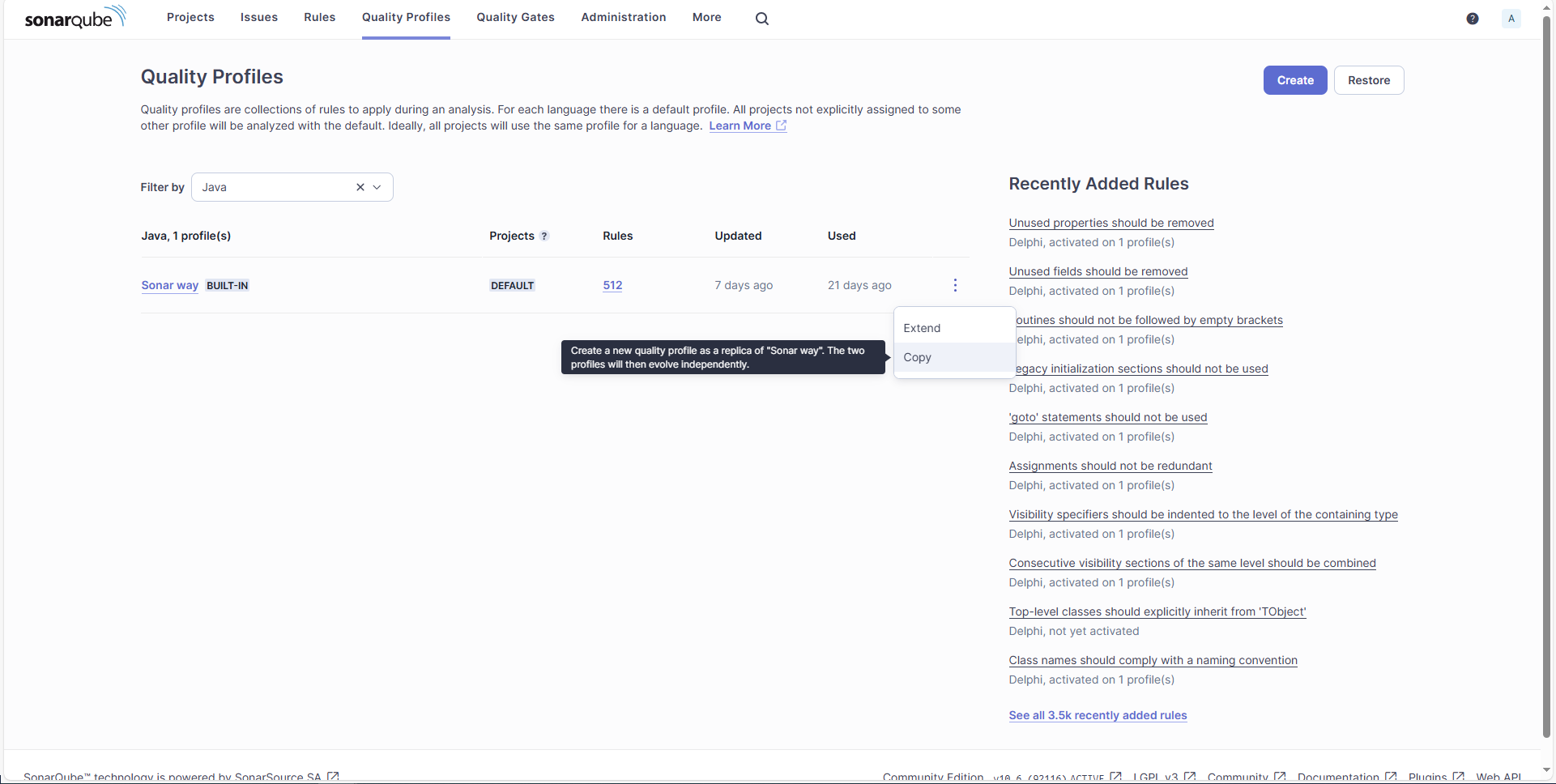The image size is (1556, 784).
Task: Expand the Filter by language dropdown arrow
Action: 377,187
